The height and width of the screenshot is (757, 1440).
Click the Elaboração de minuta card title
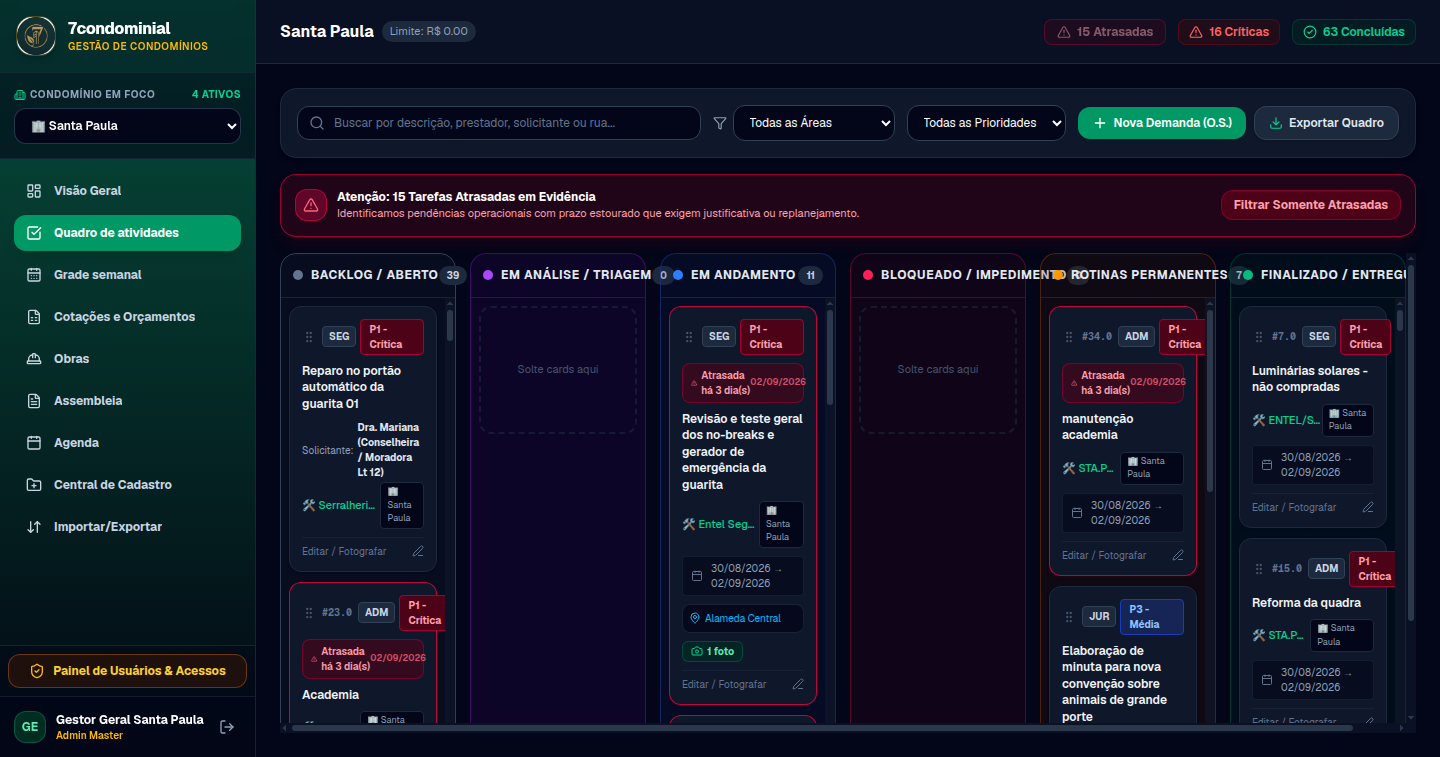1116,684
